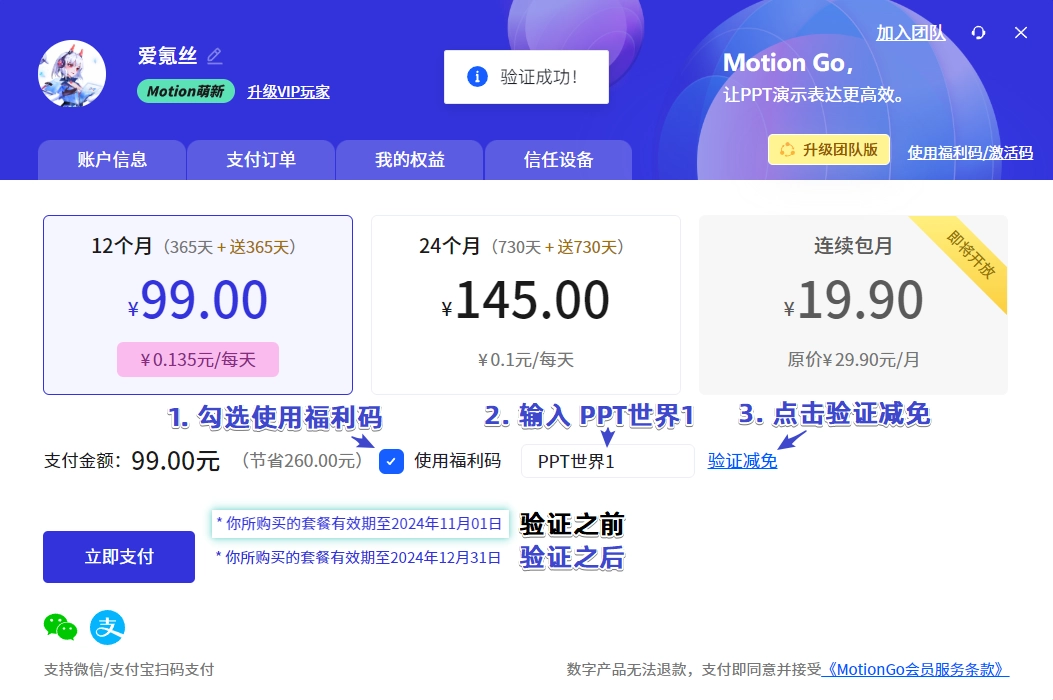Click the 验证减免 link
The image size is (1053, 700).
(x=742, y=461)
